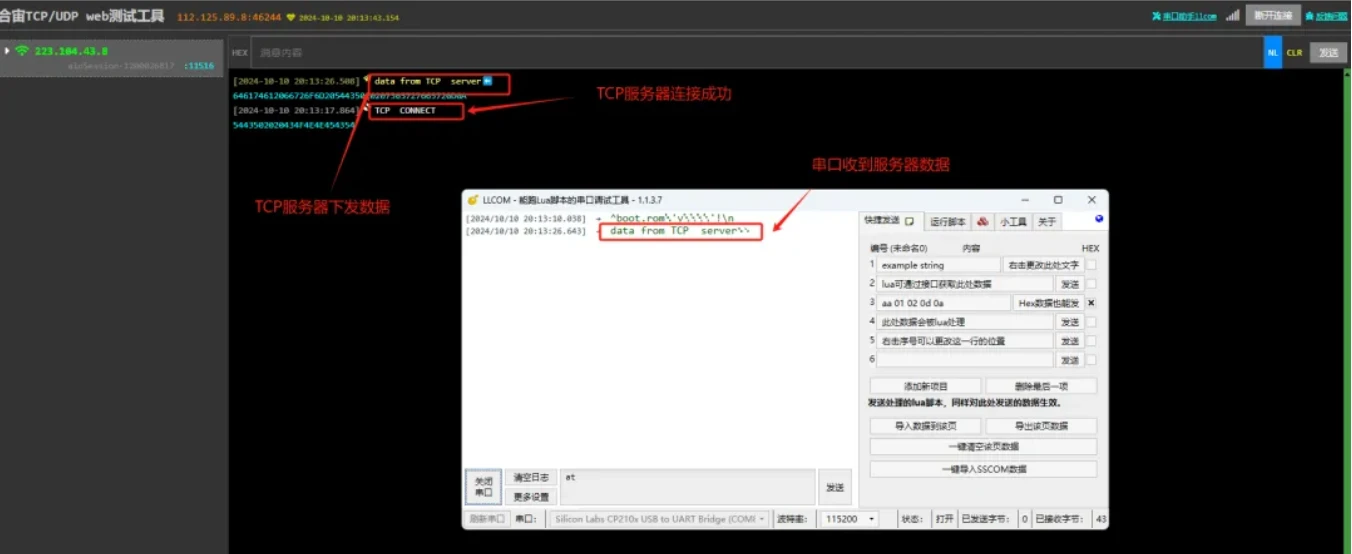Click the blue globe icon in LLCOM
This screenshot has height=554, width=1352.
(1099, 219)
